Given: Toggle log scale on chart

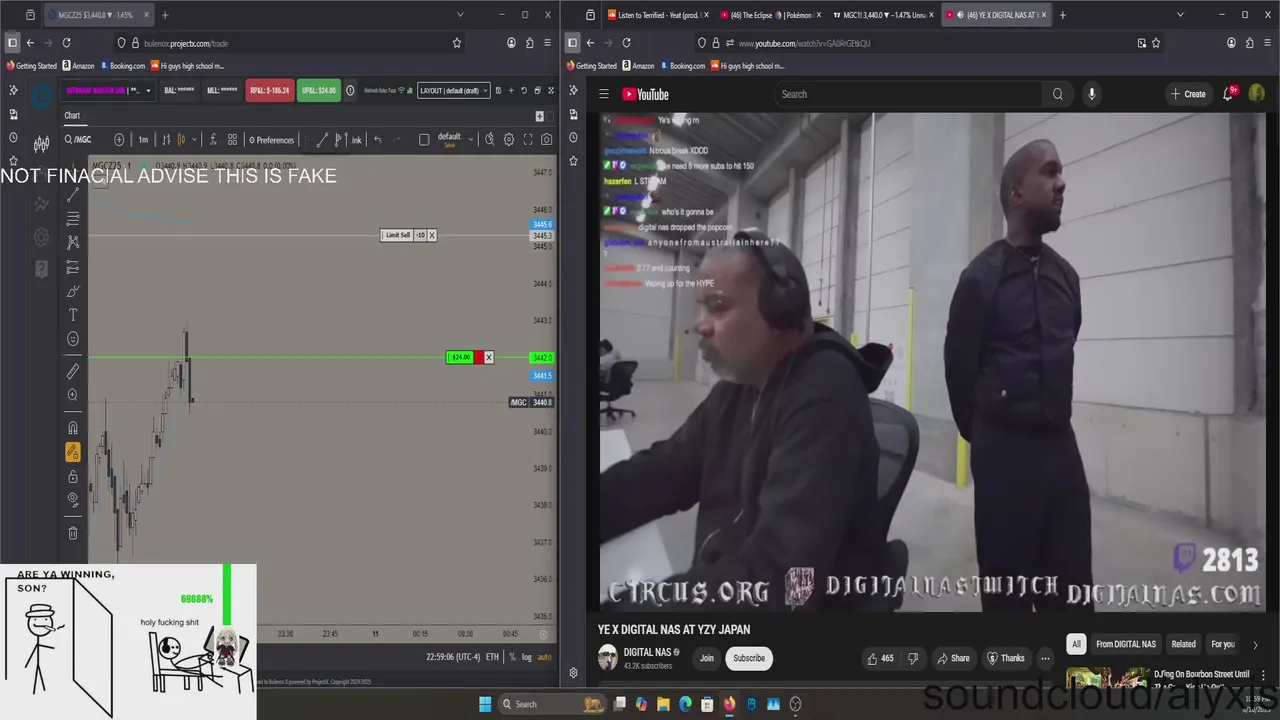Looking at the screenshot, I should (527, 657).
